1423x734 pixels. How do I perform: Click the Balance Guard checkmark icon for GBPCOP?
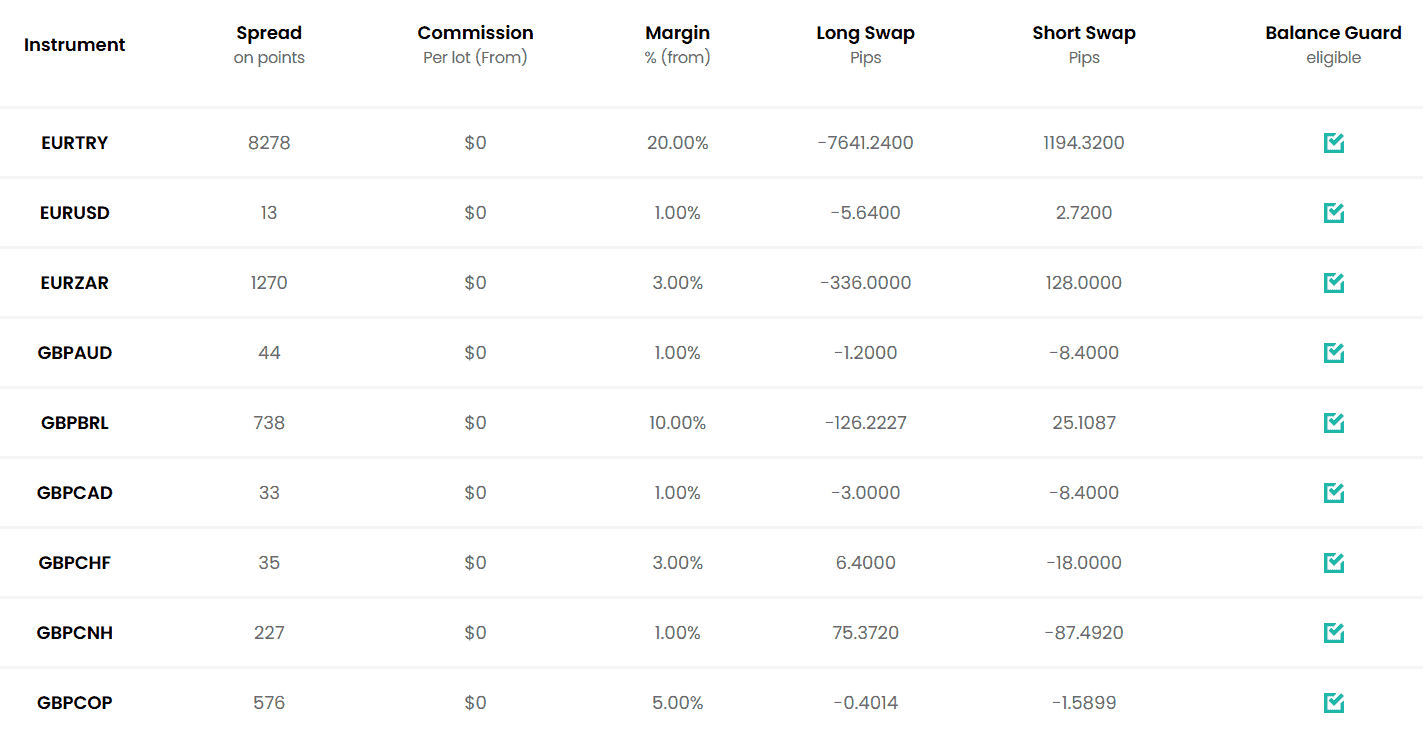pos(1333,702)
